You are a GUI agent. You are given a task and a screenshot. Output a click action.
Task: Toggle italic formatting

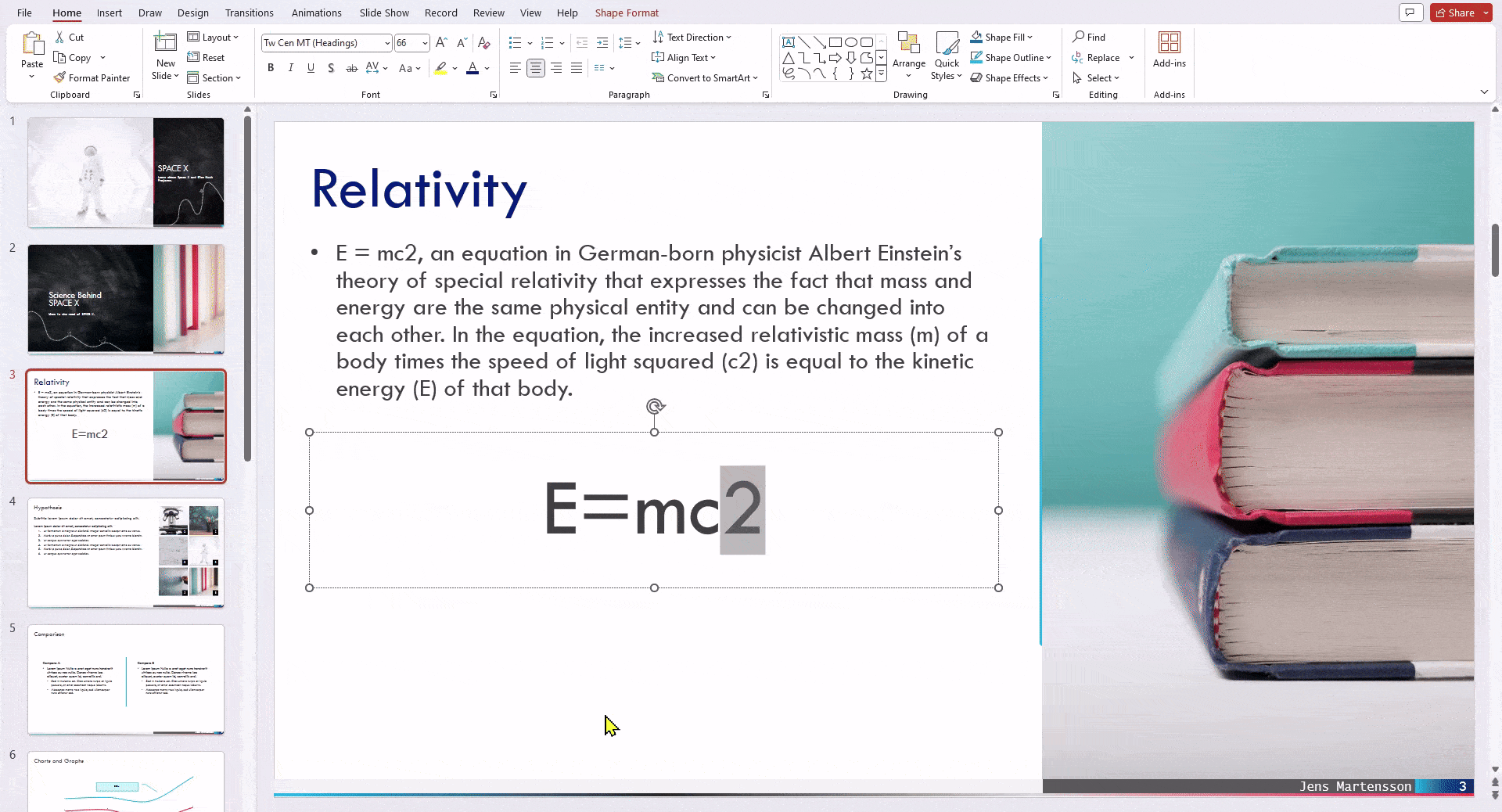pos(290,68)
